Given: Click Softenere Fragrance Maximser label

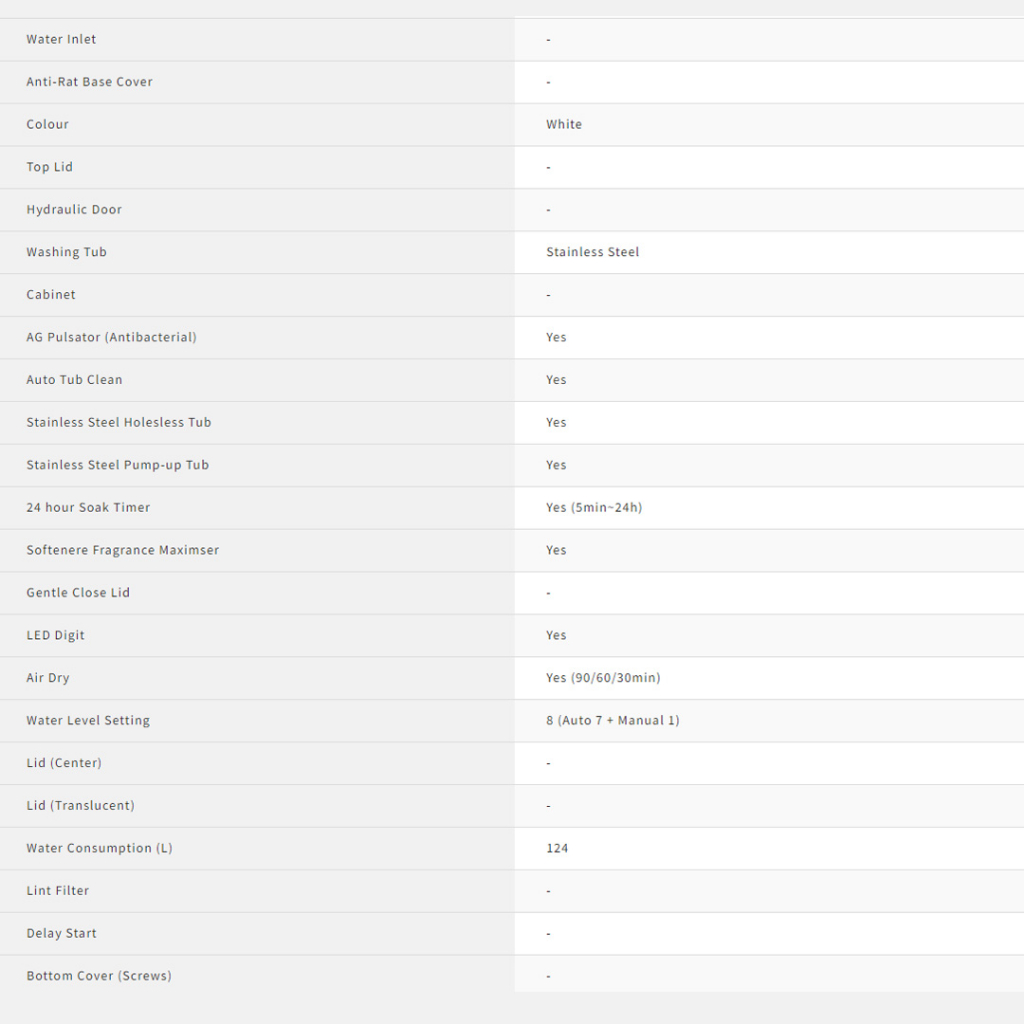Looking at the screenshot, I should coord(122,550).
